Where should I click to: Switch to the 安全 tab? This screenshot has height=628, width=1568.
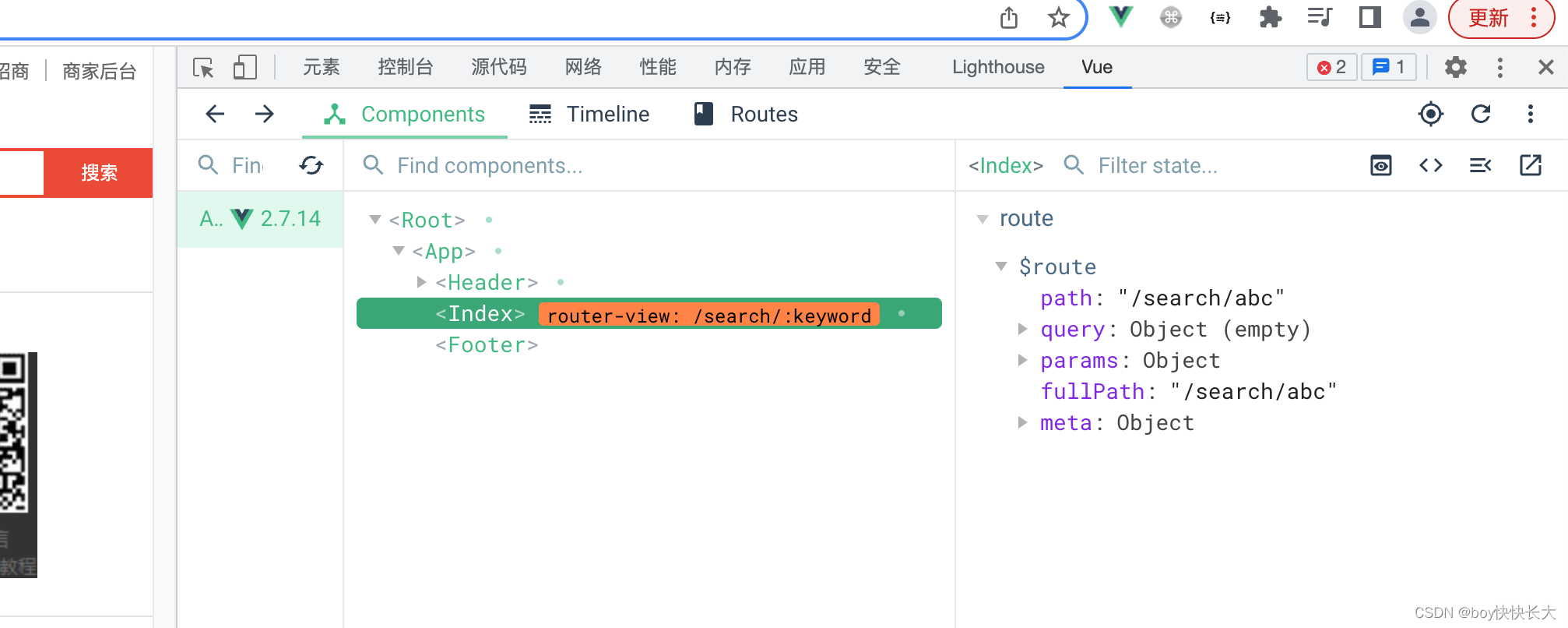[x=882, y=67]
